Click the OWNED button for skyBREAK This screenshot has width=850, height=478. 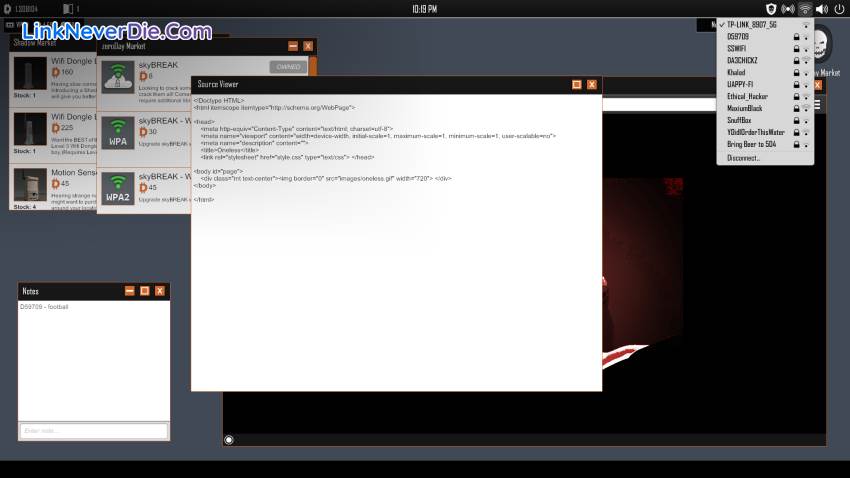click(288, 67)
